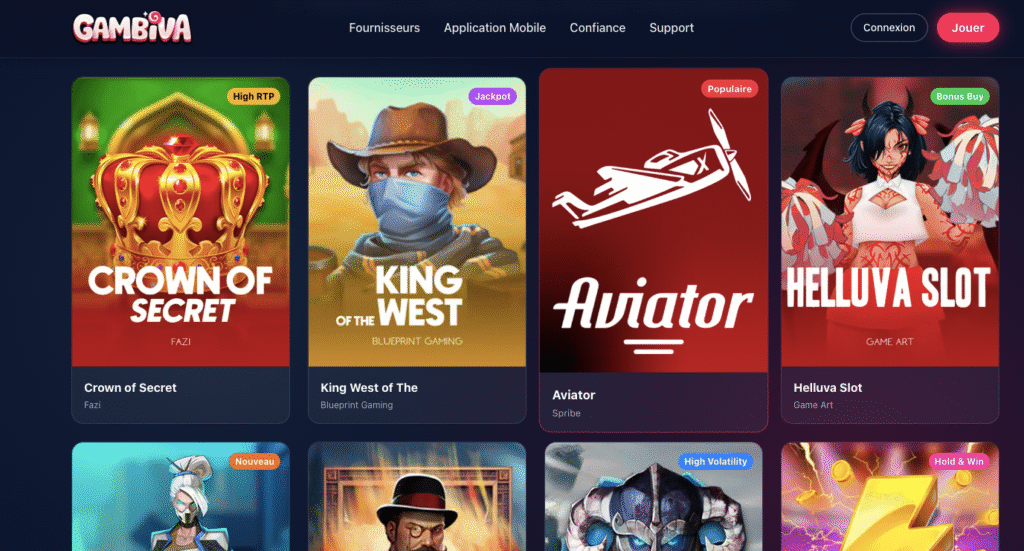Image resolution: width=1024 pixels, height=551 pixels.
Task: Open the Application Mobile page
Action: [494, 28]
